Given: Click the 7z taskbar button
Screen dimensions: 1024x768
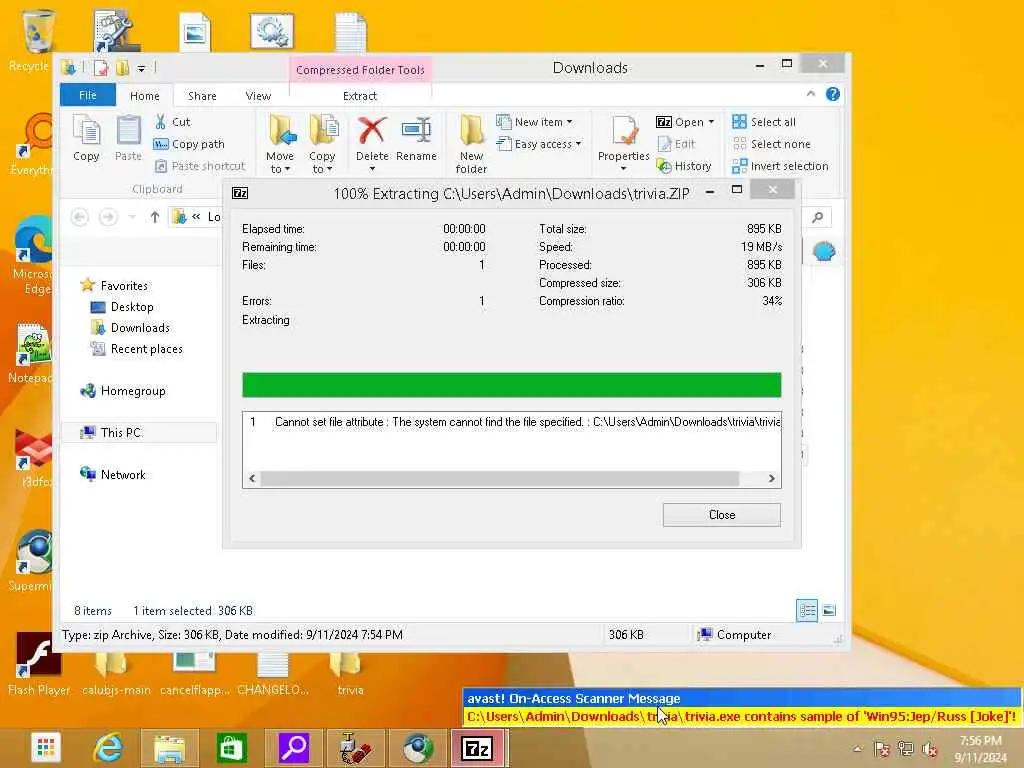Looking at the screenshot, I should pos(477,748).
